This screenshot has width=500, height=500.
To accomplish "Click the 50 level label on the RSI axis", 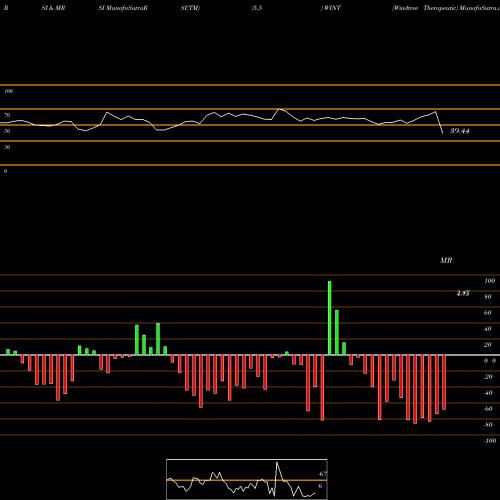I will [7, 131].
